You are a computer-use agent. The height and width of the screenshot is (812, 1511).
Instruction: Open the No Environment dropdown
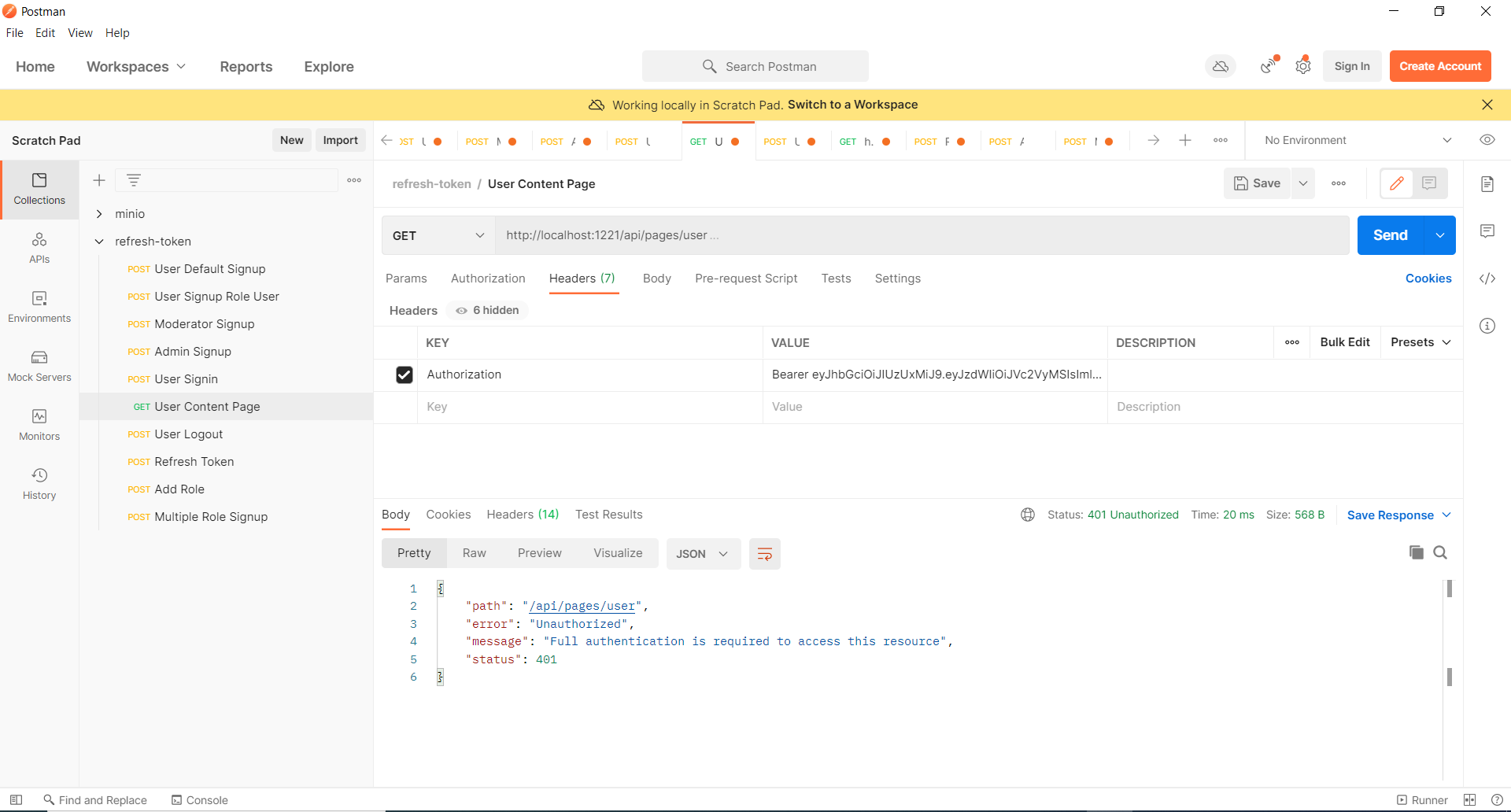[x=1358, y=140]
